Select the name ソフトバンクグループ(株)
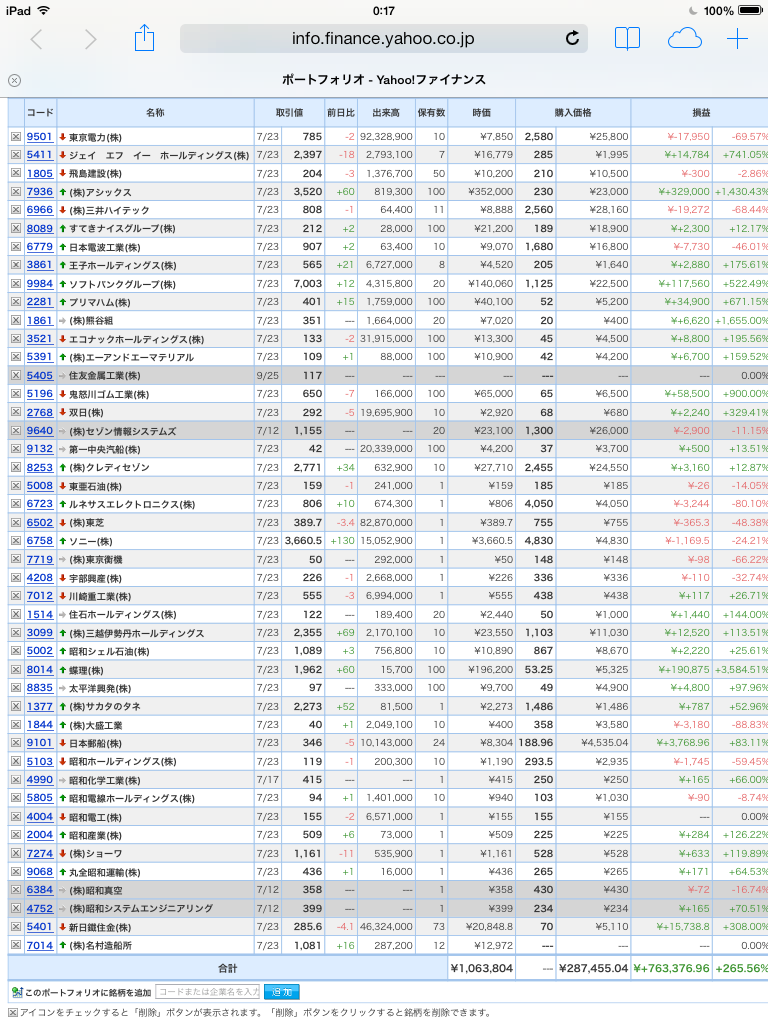This screenshot has width=768, height=1024. tap(122, 284)
